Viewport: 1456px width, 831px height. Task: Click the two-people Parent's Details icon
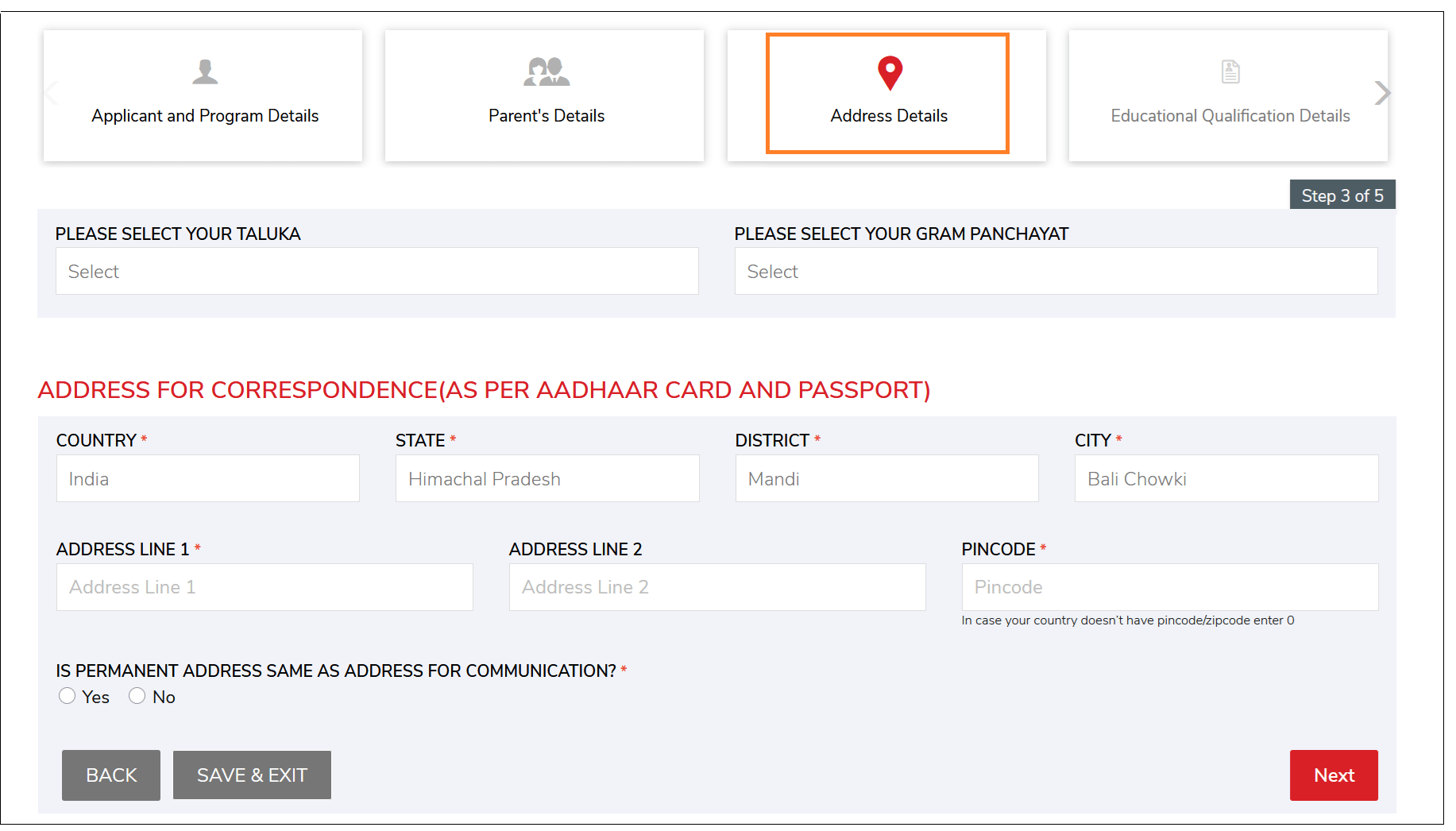(x=546, y=72)
